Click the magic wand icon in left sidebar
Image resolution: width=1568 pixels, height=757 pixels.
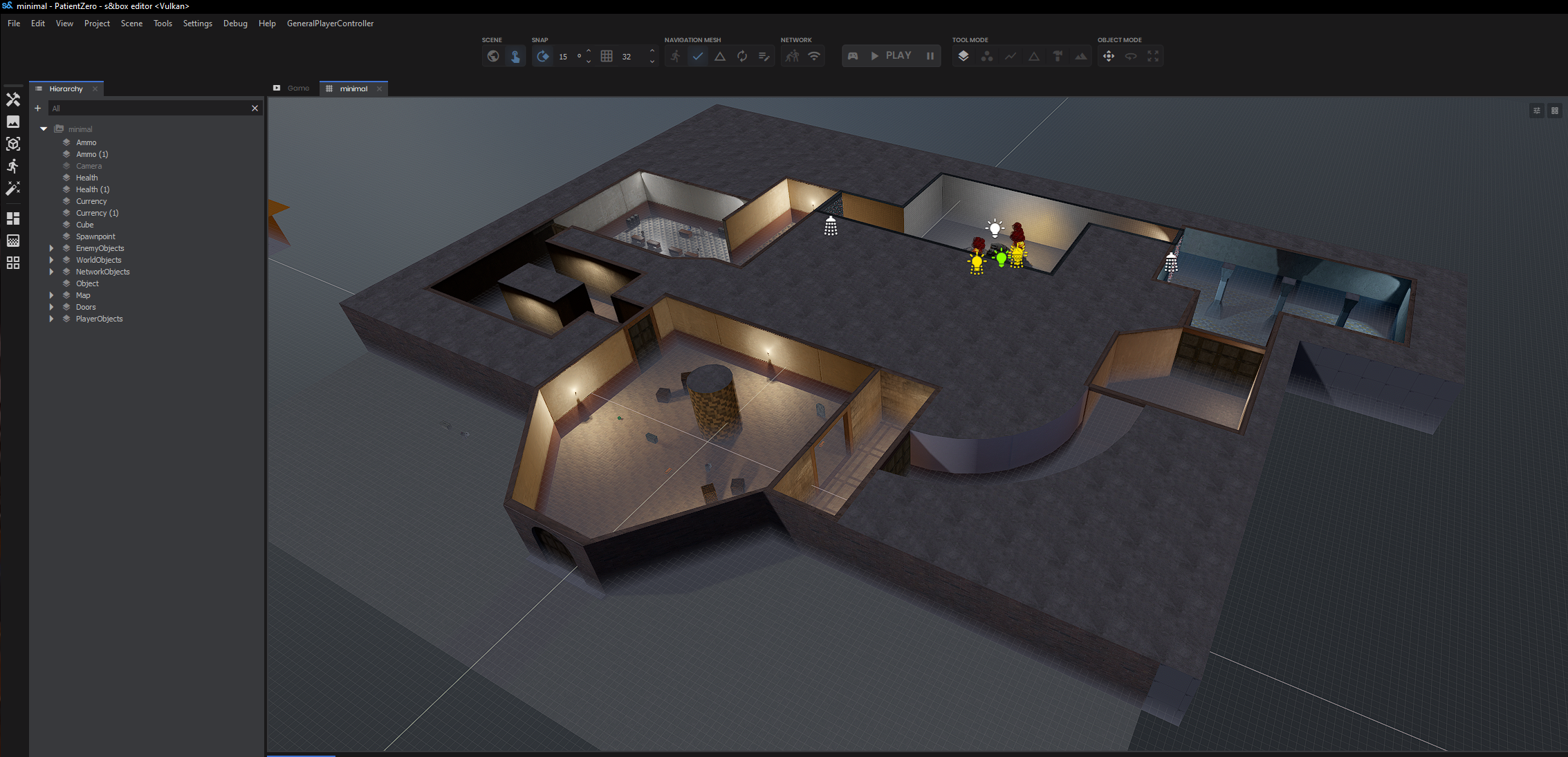[x=13, y=188]
